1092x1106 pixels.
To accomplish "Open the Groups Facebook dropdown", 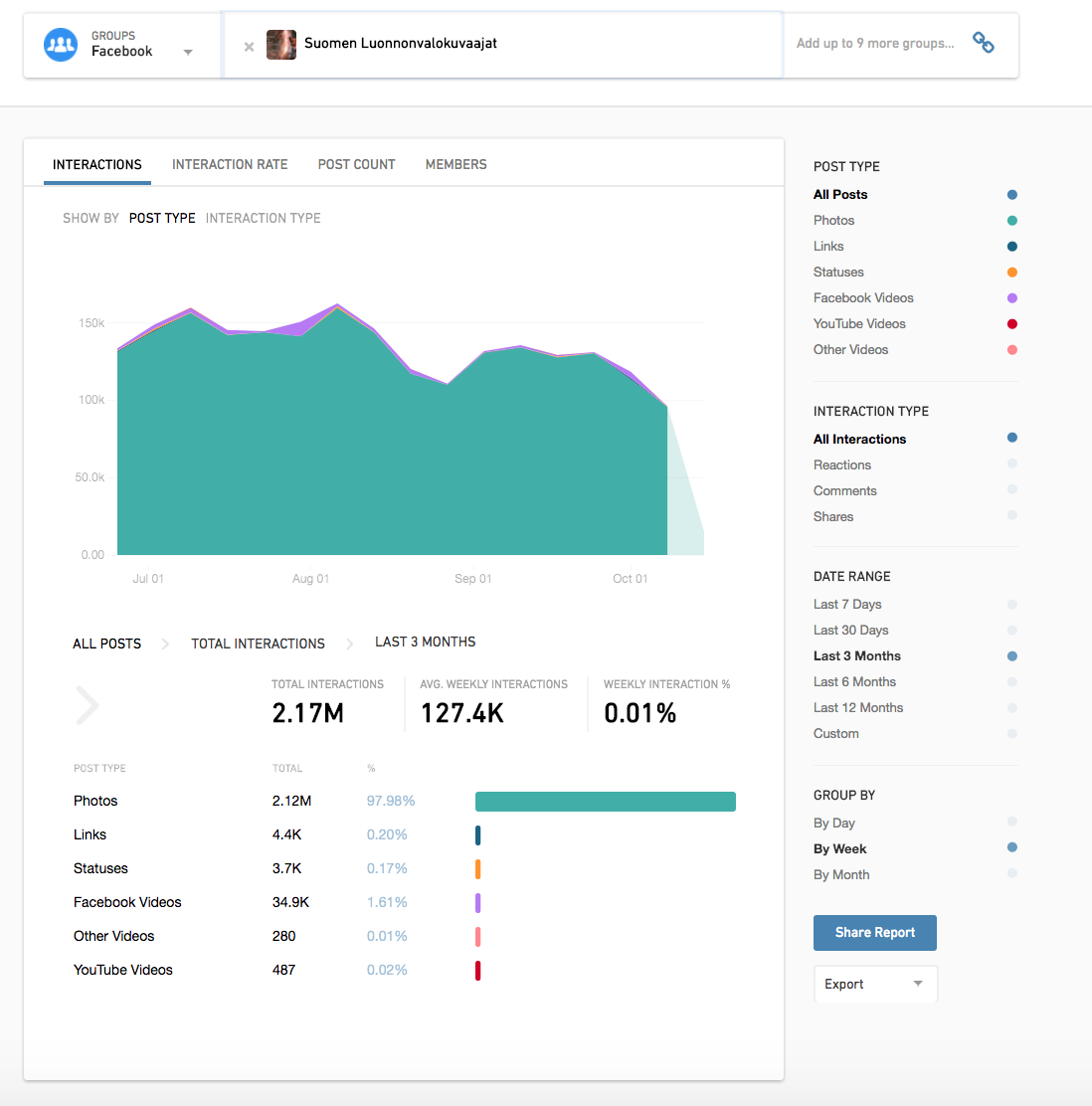I will 188,52.
